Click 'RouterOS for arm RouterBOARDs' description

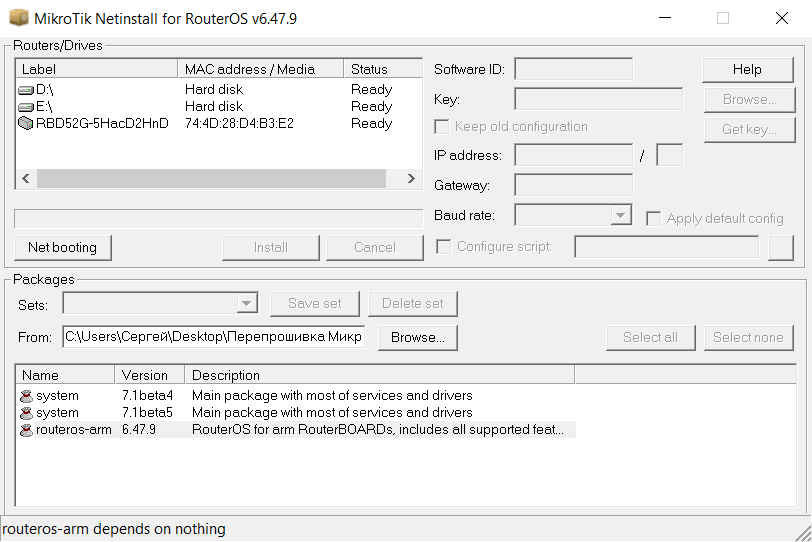[x=378, y=430]
